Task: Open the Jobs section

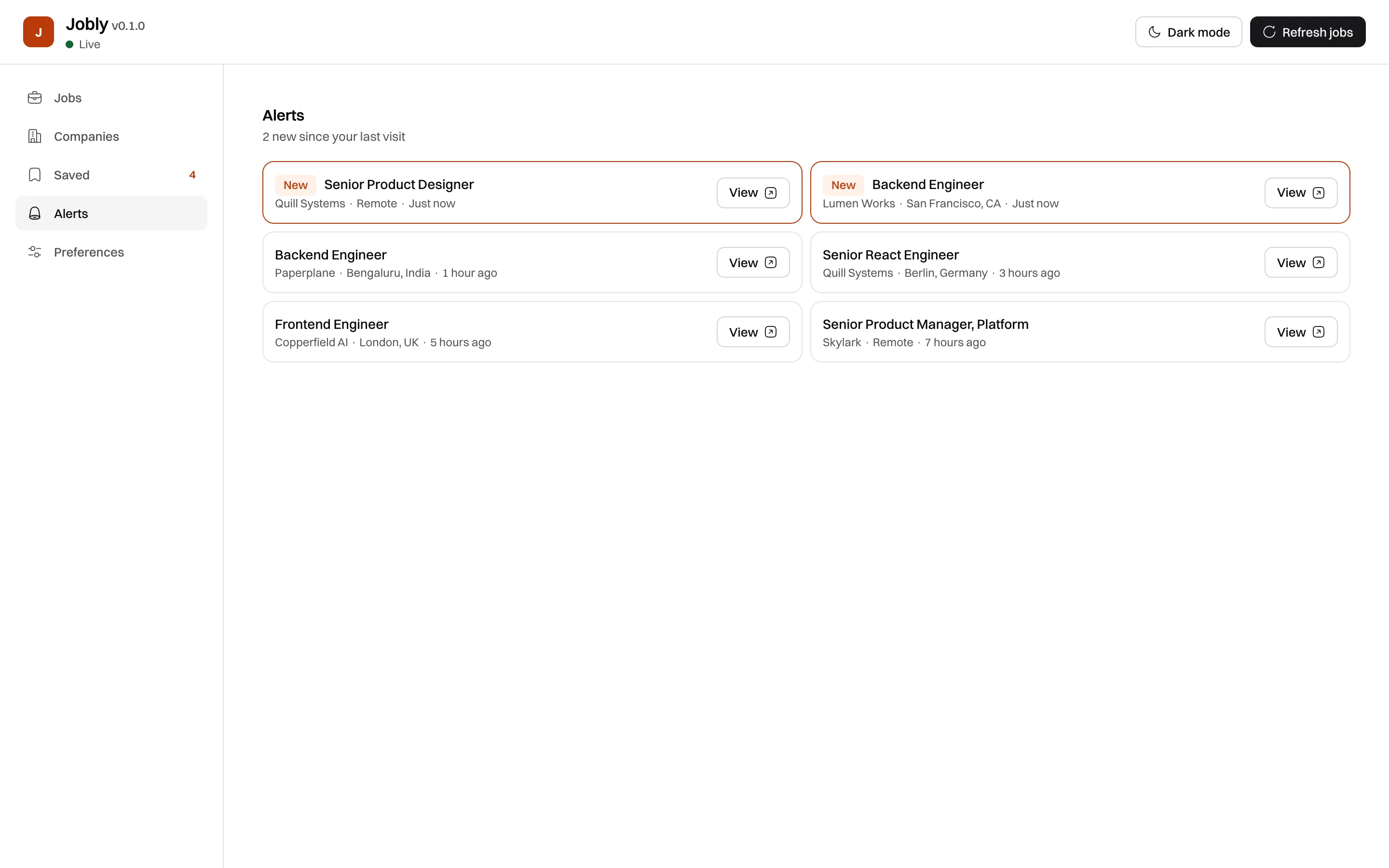Action: [x=111, y=97]
